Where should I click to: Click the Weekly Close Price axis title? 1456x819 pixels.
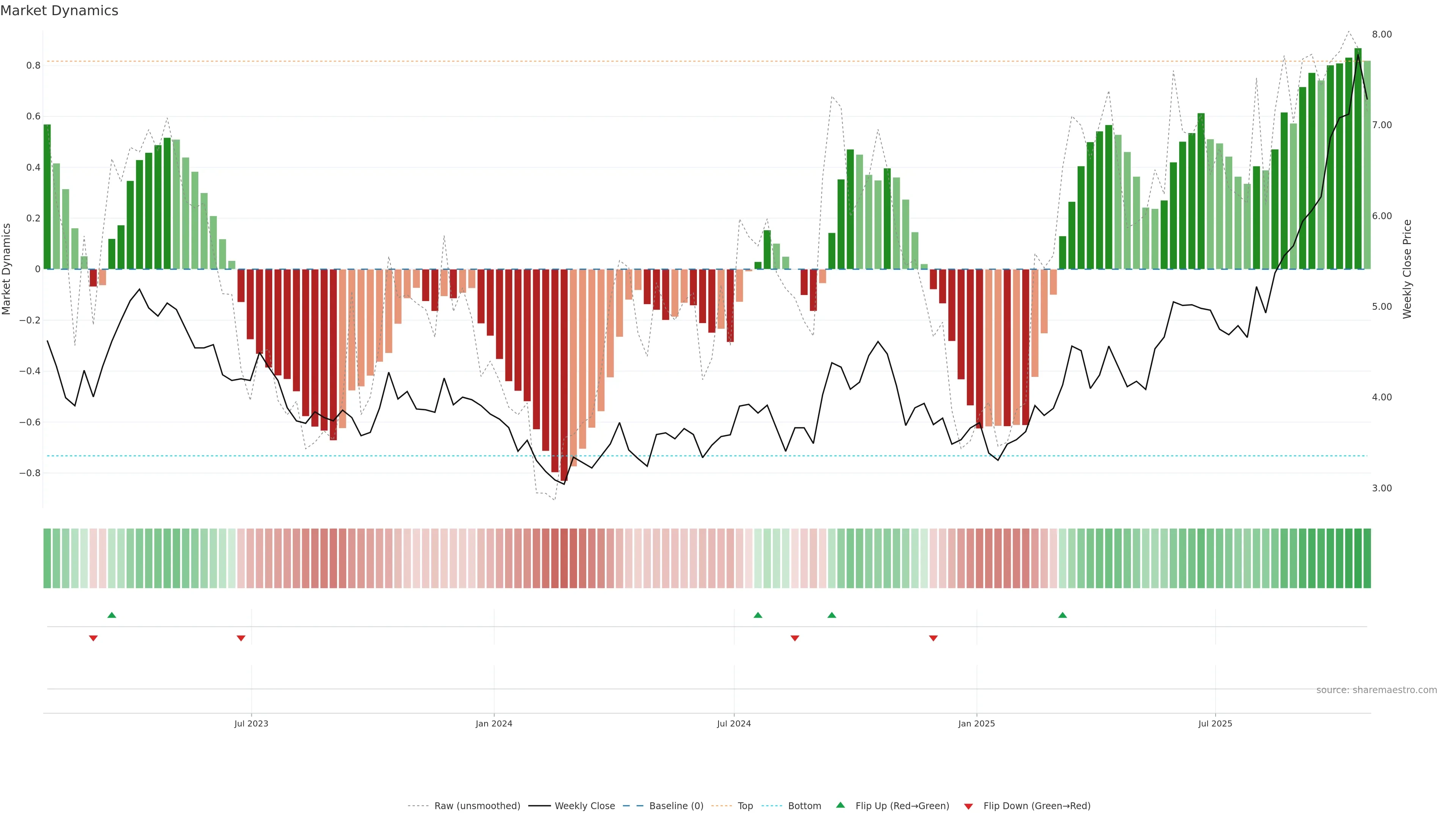1407,269
